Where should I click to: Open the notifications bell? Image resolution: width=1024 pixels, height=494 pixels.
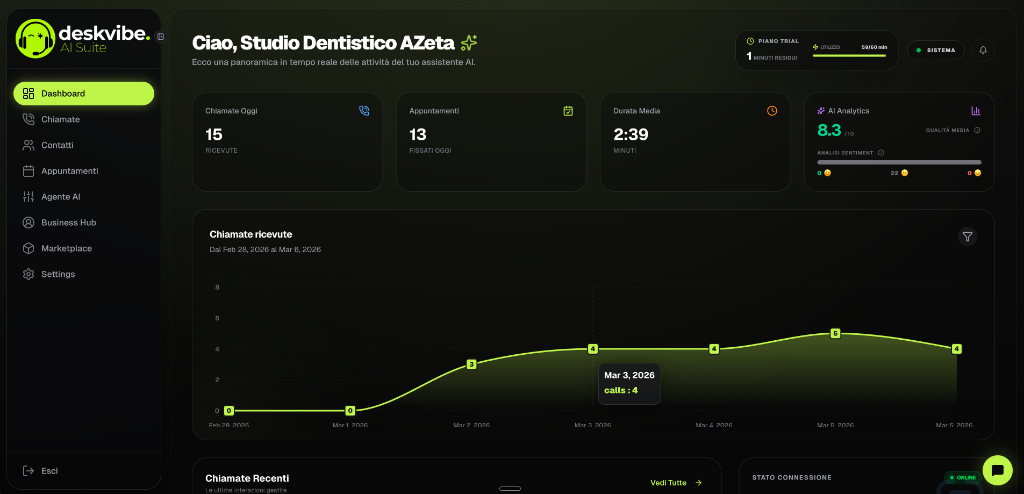pos(982,50)
